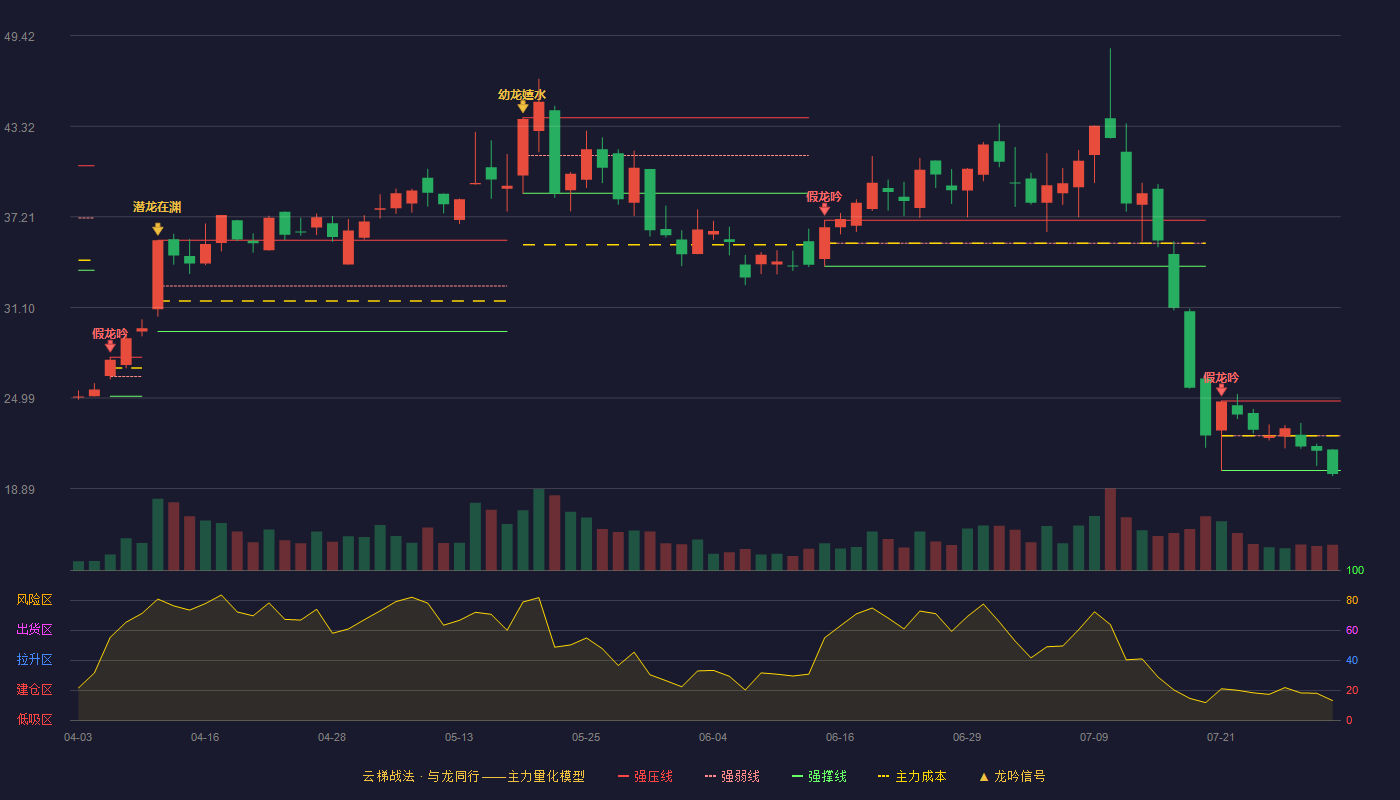This screenshot has height=800, width=1400.
Task: Click the 07-21 date label
Action: click(1221, 737)
